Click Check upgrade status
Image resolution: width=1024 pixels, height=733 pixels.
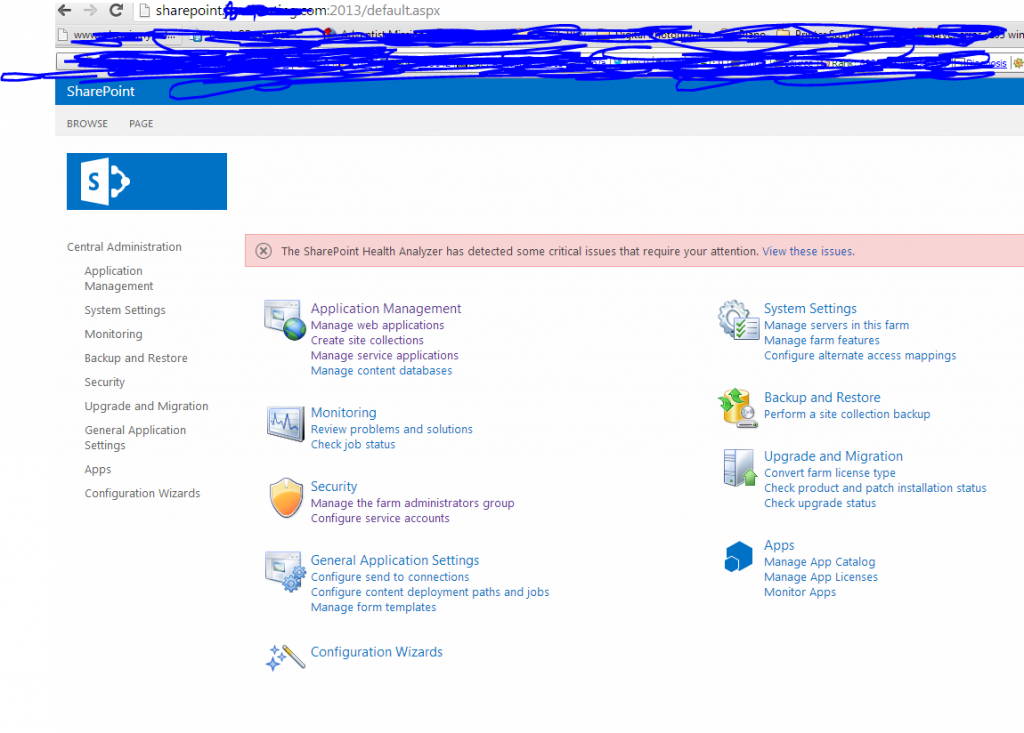coord(820,503)
